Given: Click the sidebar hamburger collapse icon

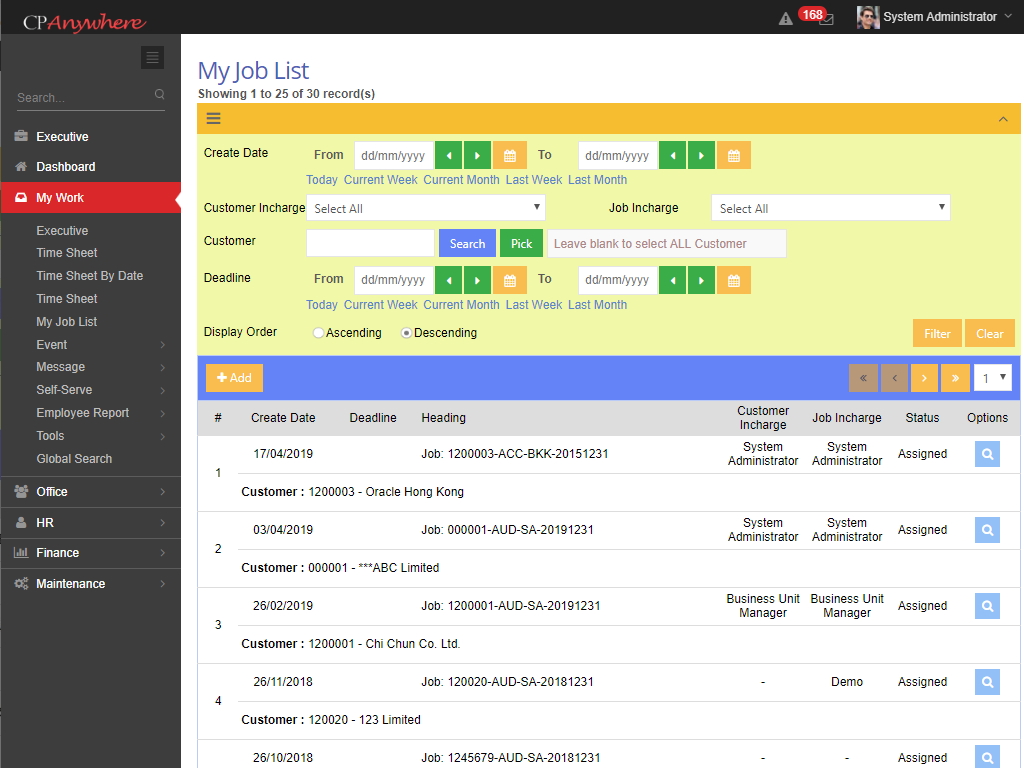Looking at the screenshot, I should (152, 58).
